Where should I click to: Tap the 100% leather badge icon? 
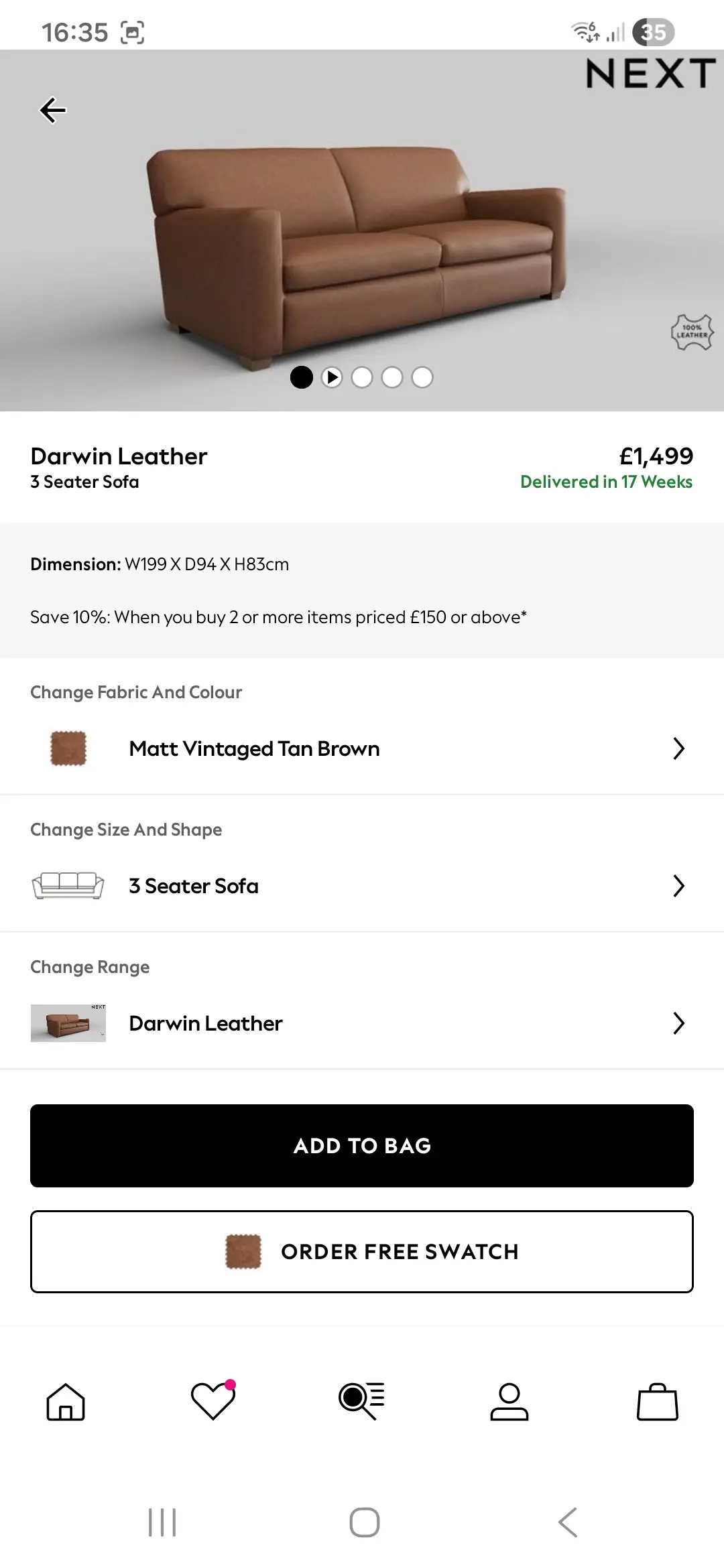692,332
